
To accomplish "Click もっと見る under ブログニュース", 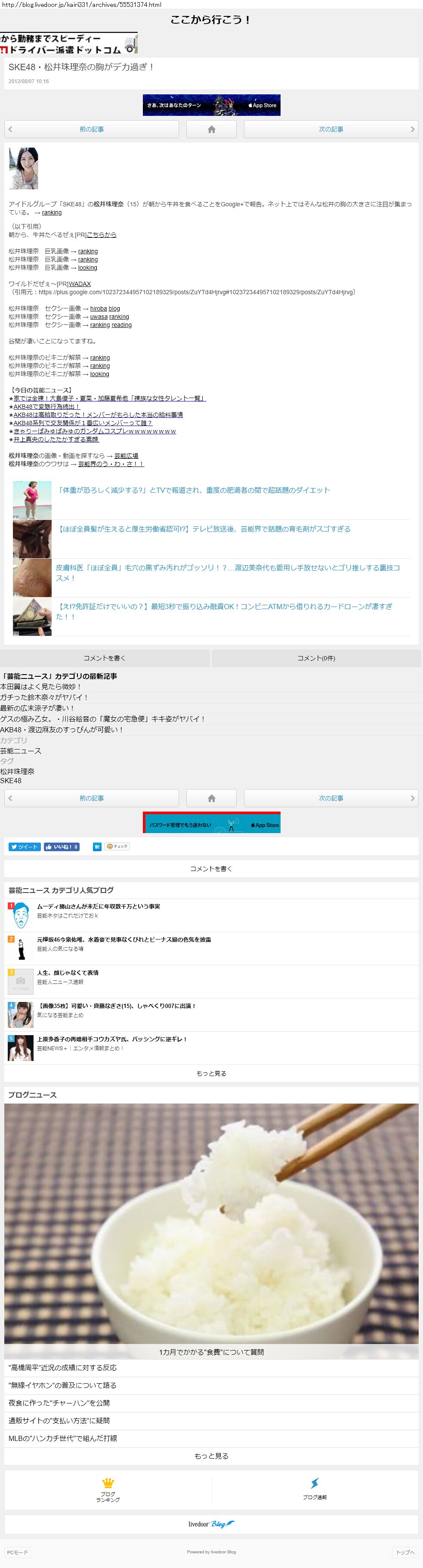I will point(212,1456).
